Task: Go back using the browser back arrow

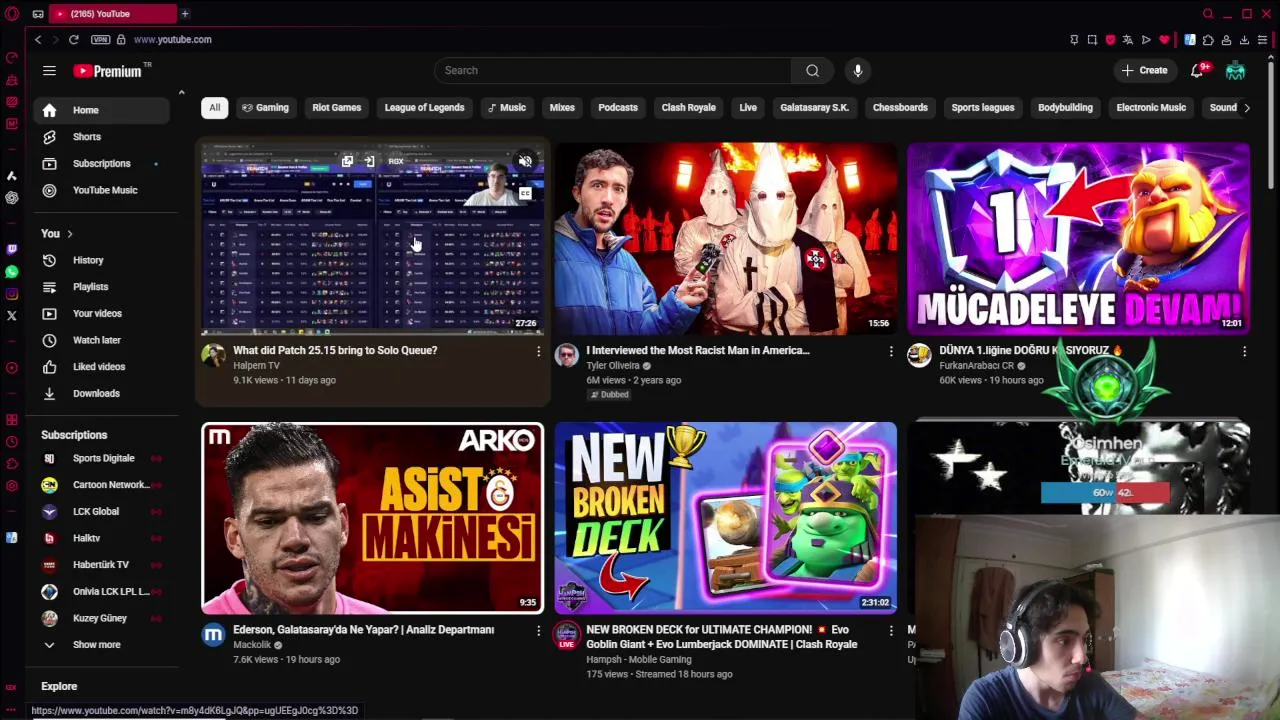Action: click(x=38, y=40)
